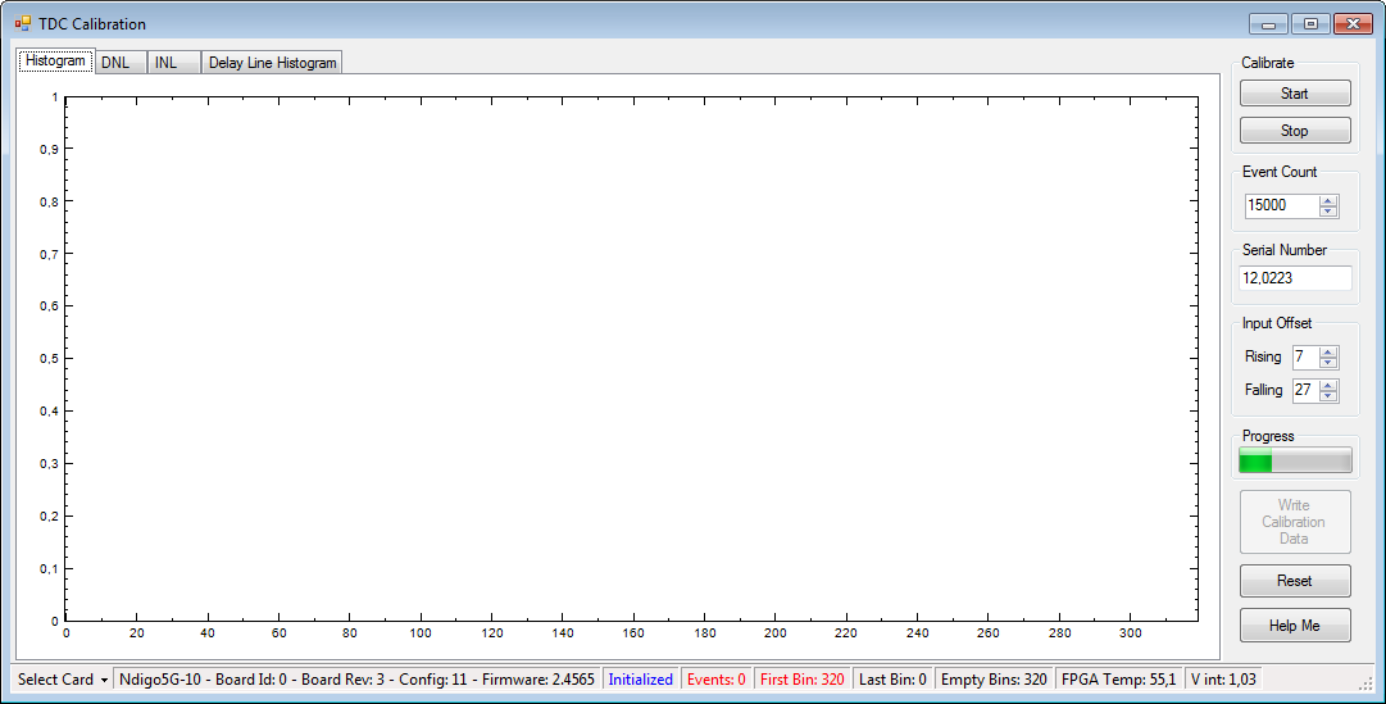This screenshot has height=704, width=1386.
Task: Click the window resize grip in status bar
Action: (1366, 683)
